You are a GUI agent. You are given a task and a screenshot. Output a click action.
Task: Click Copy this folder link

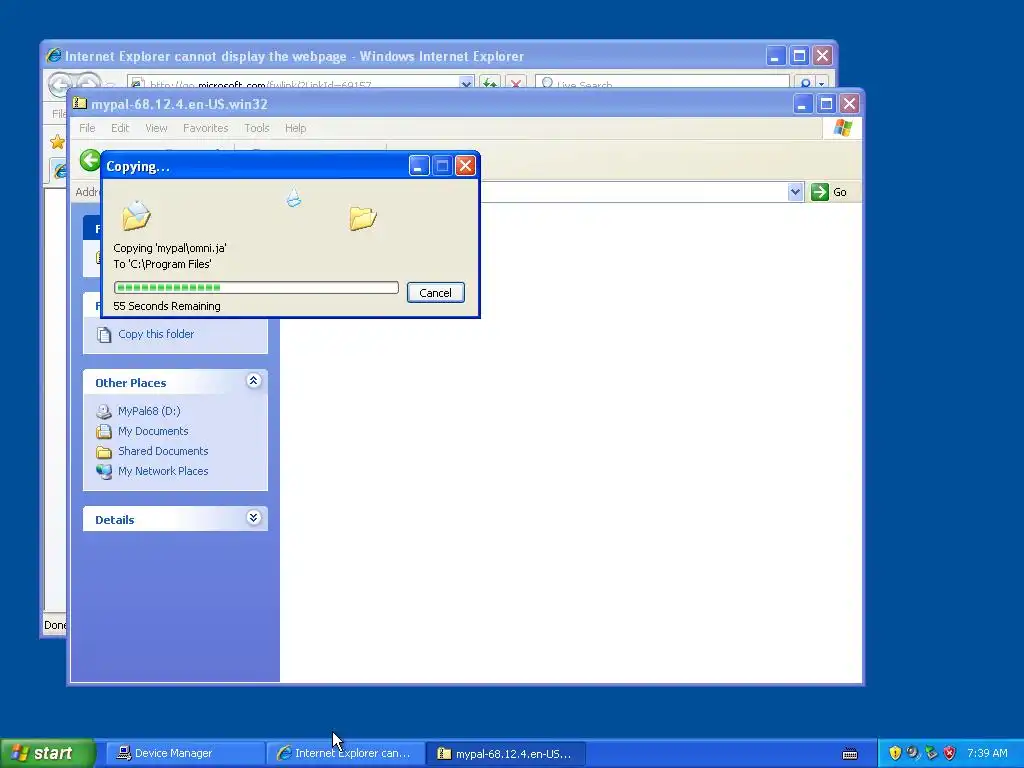click(x=156, y=334)
